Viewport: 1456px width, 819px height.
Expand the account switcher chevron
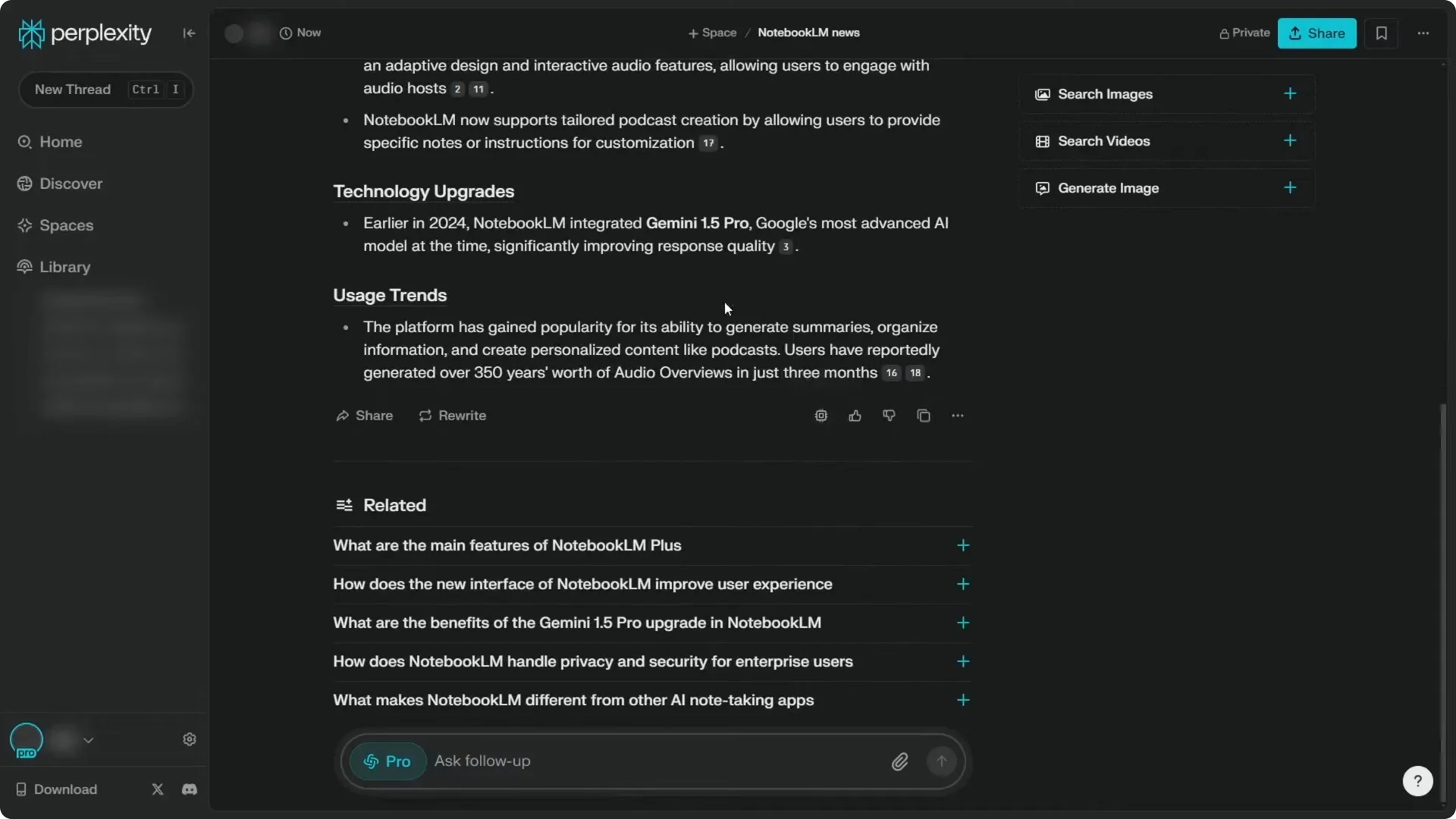pyautogui.click(x=88, y=740)
